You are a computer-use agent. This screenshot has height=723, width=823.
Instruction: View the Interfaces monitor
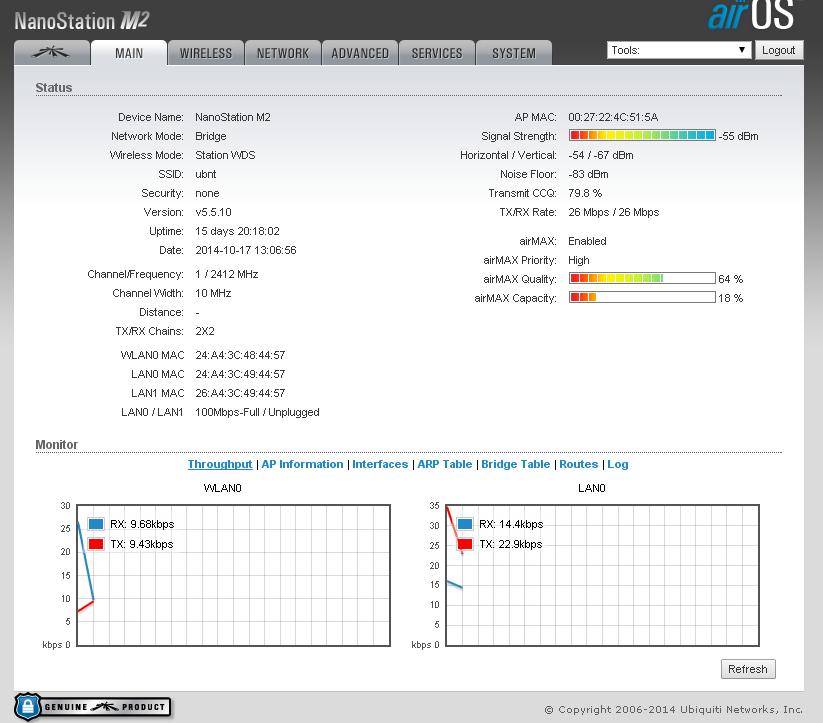(380, 464)
